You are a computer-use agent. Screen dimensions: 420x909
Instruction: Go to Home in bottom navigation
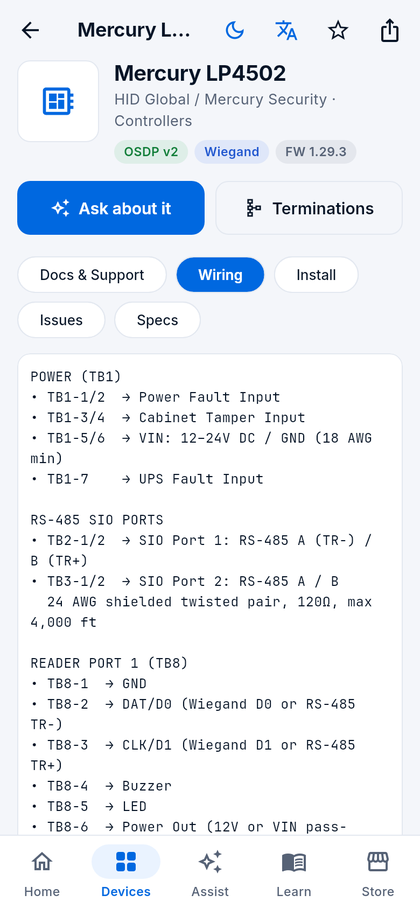coord(42,872)
